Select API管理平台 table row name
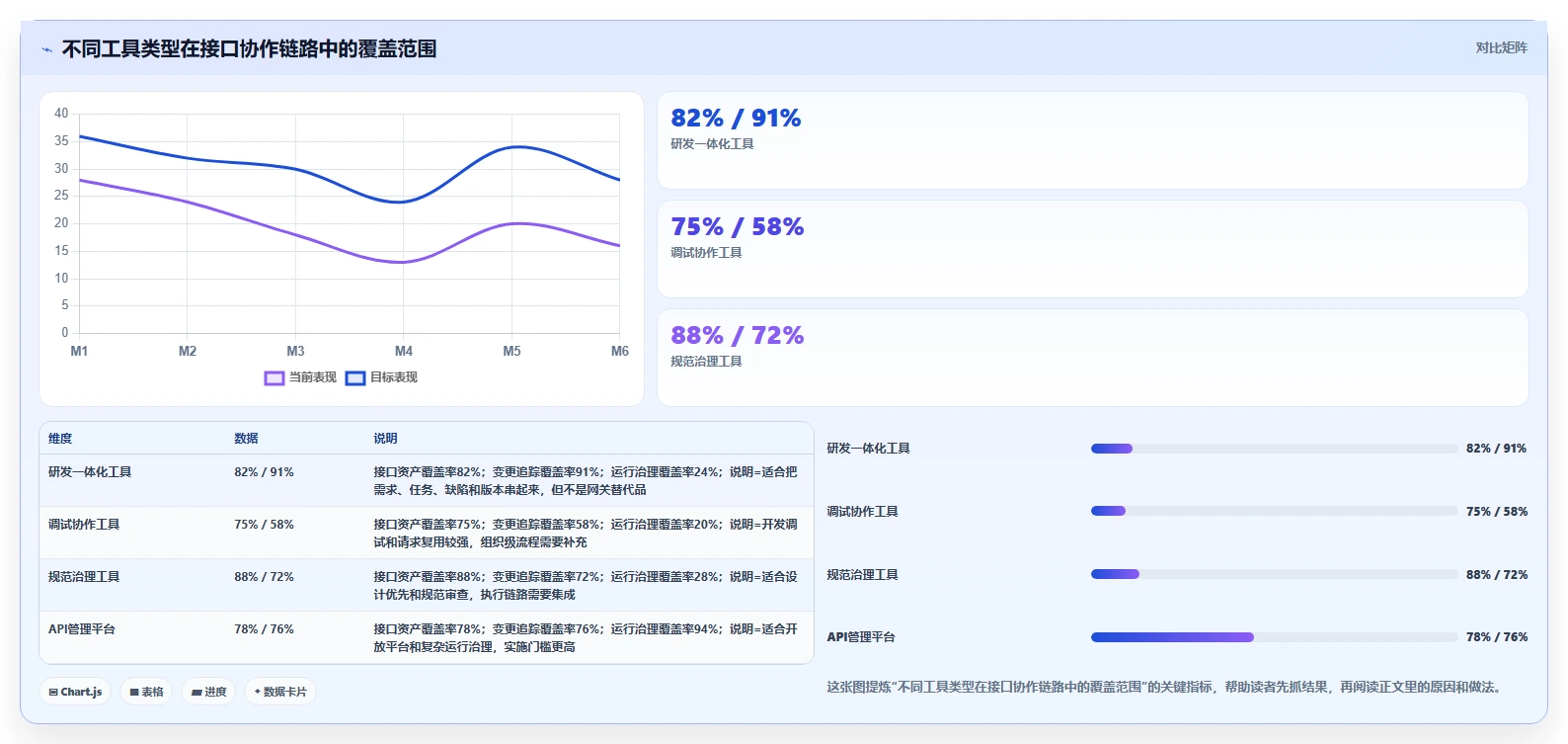1568x744 pixels. pos(82,629)
